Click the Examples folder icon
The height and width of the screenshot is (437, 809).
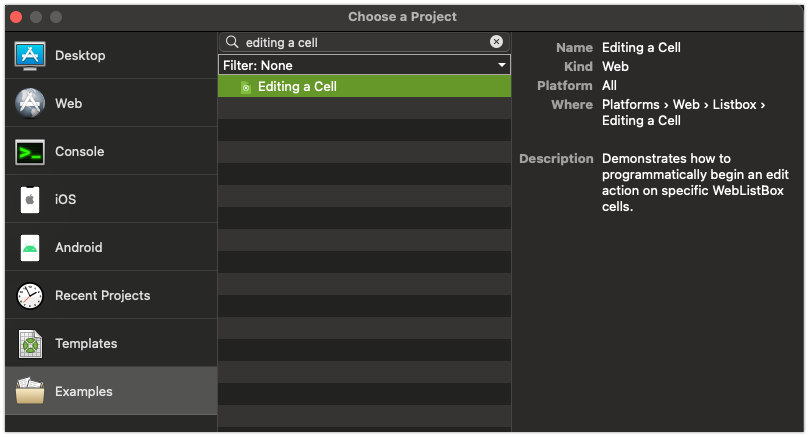click(x=30, y=391)
